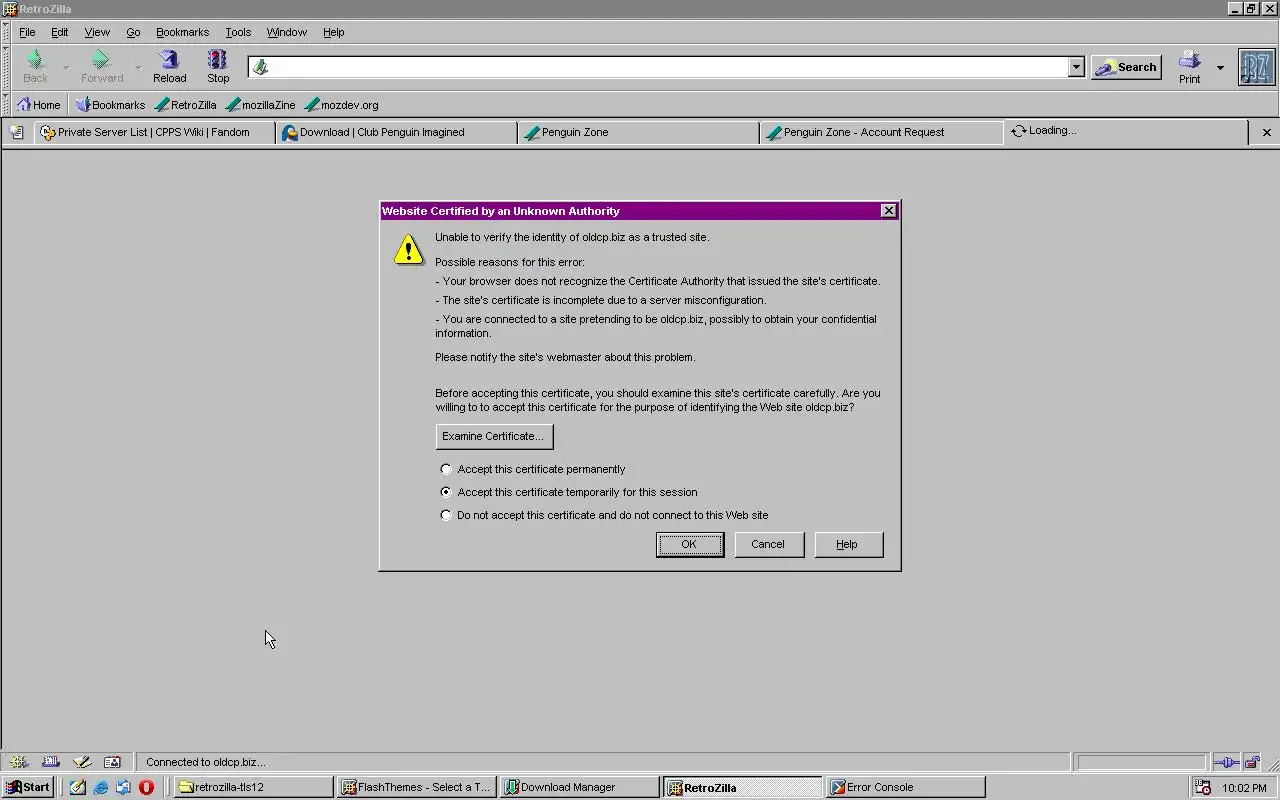Open Address Book icon in status bar
The image size is (1280, 800).
[112, 762]
